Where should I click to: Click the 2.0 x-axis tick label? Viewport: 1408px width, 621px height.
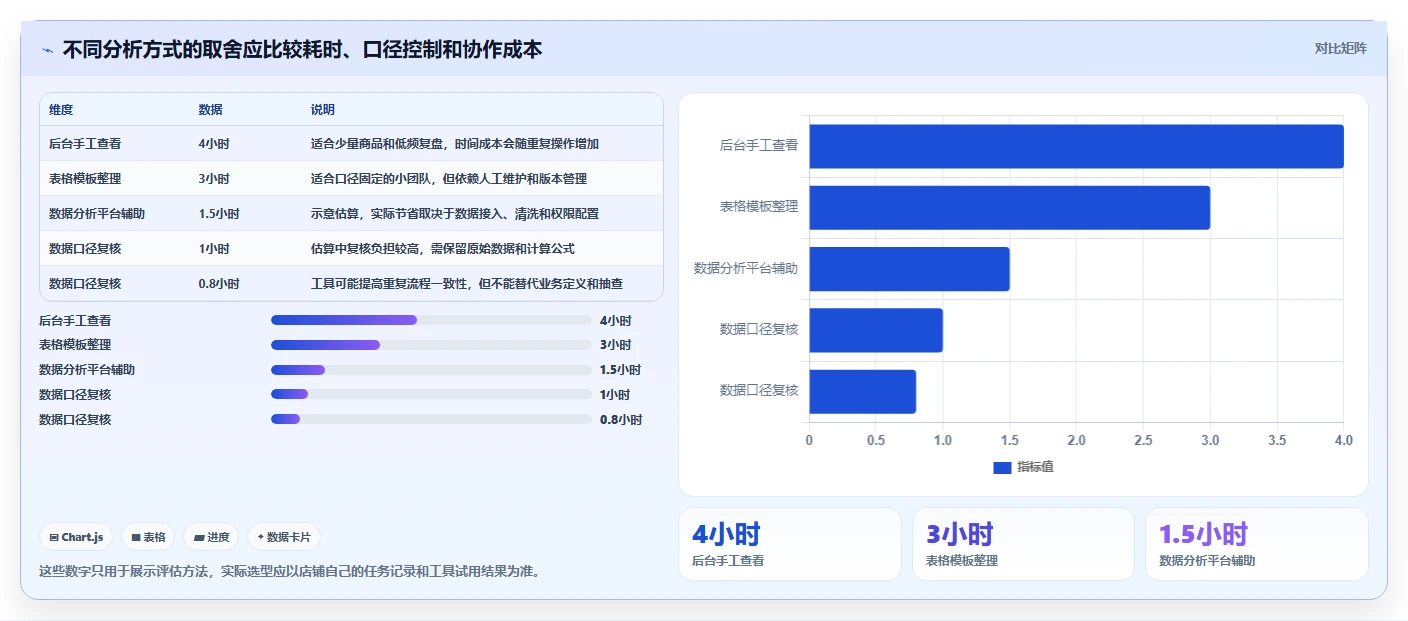1076,441
